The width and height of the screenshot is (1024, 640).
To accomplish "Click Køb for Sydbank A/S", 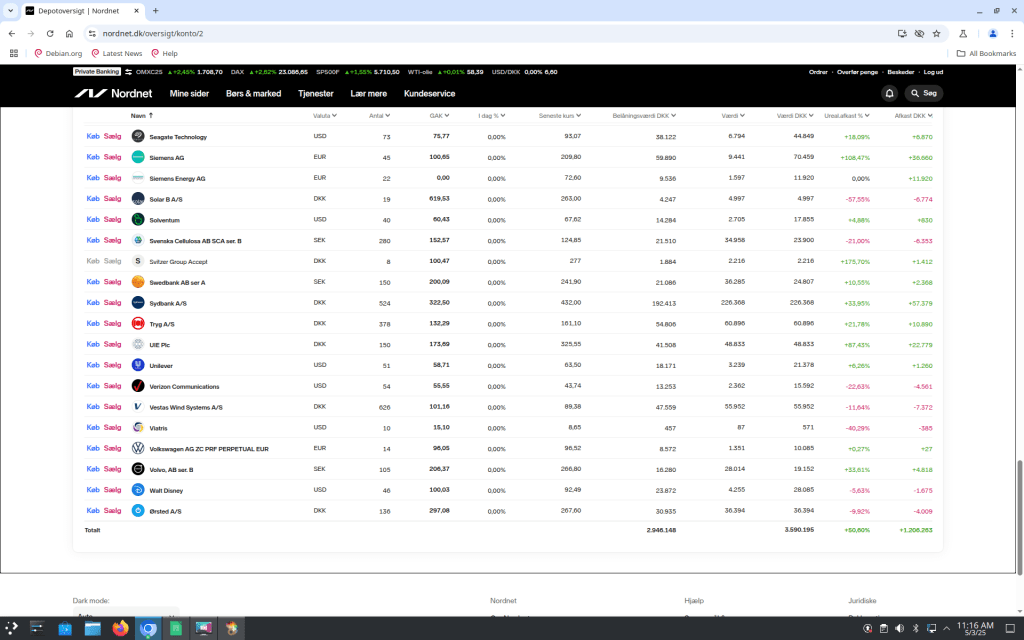I will click(93, 303).
